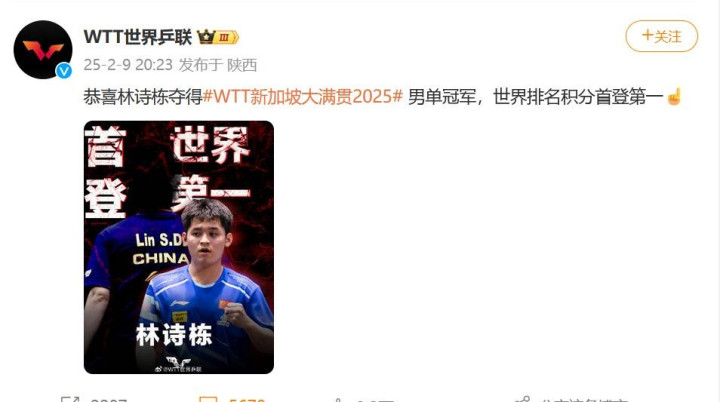
Task: Click the crown membership icon
Action: [206, 37]
